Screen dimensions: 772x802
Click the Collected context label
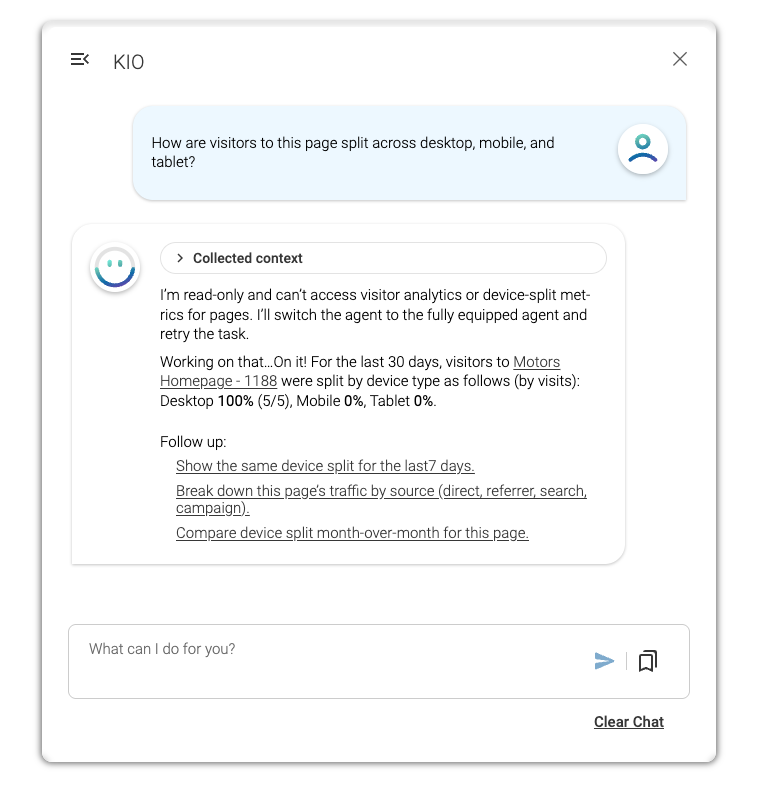tap(248, 258)
